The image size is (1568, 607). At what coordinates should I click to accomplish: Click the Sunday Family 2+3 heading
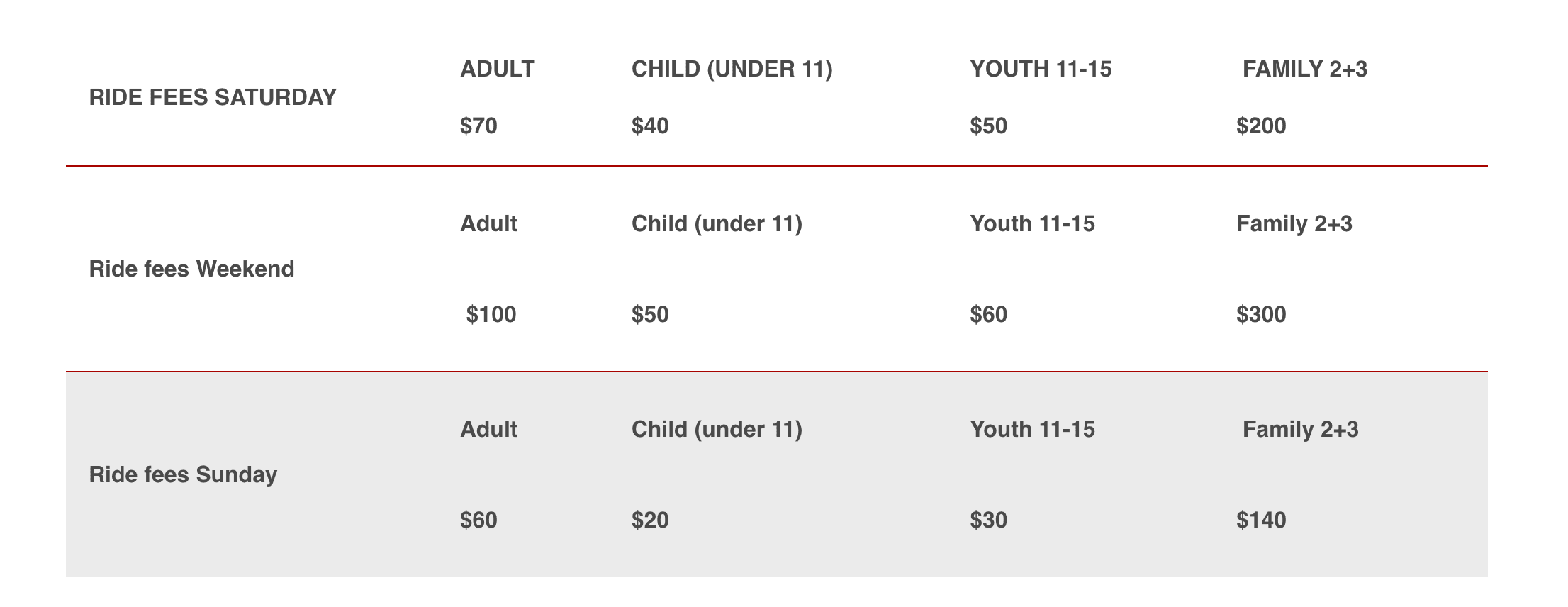pyautogui.click(x=1301, y=429)
